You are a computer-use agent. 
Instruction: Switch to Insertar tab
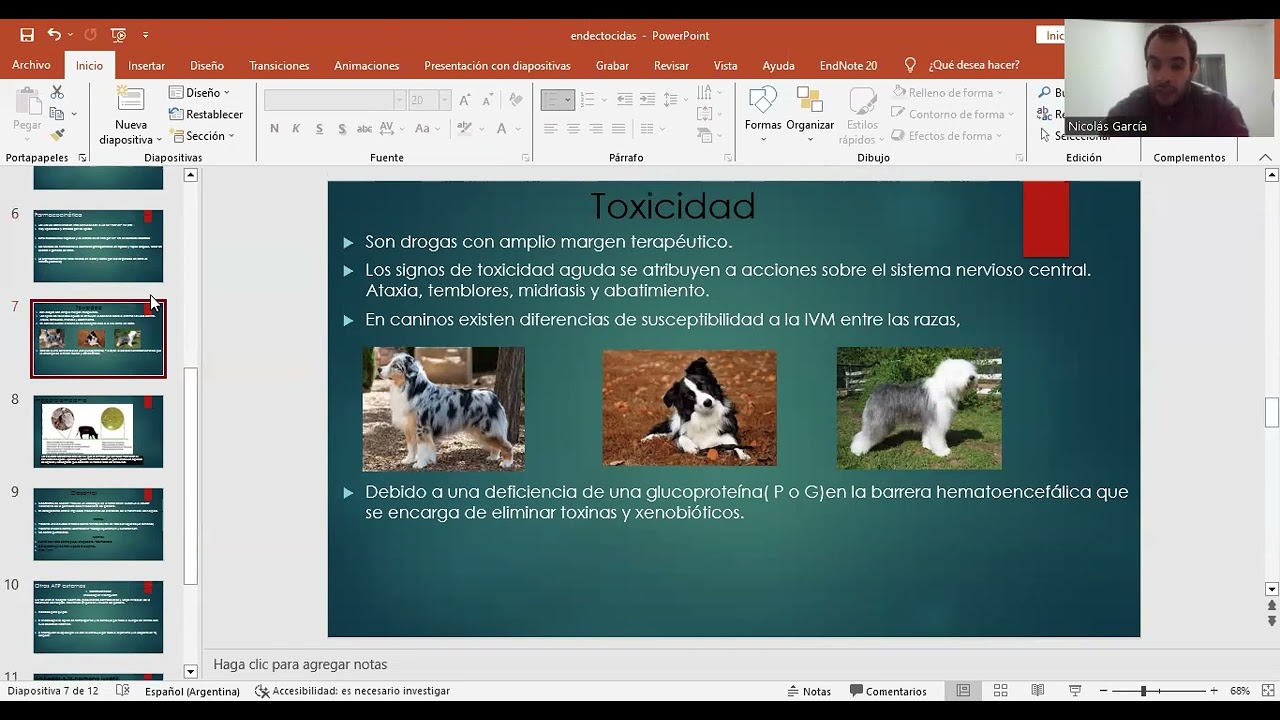point(147,65)
